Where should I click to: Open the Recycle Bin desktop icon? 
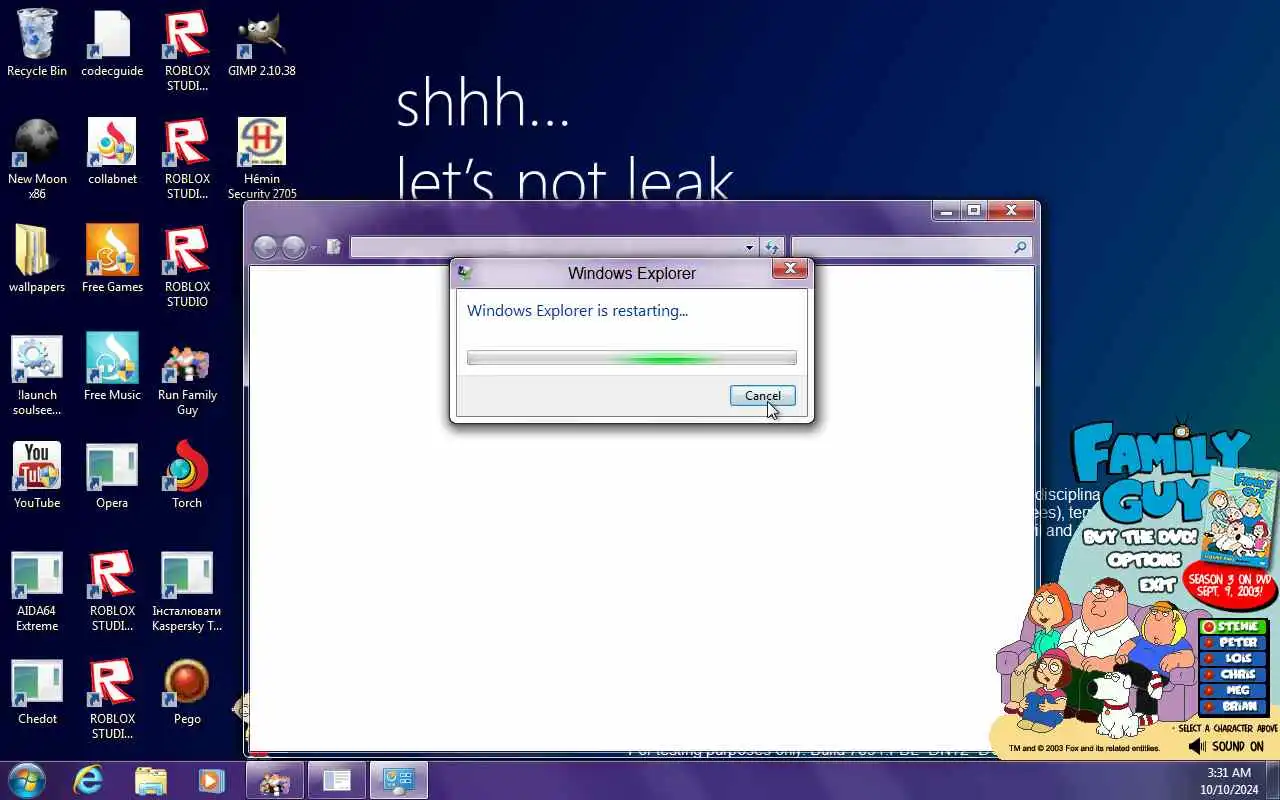click(37, 43)
